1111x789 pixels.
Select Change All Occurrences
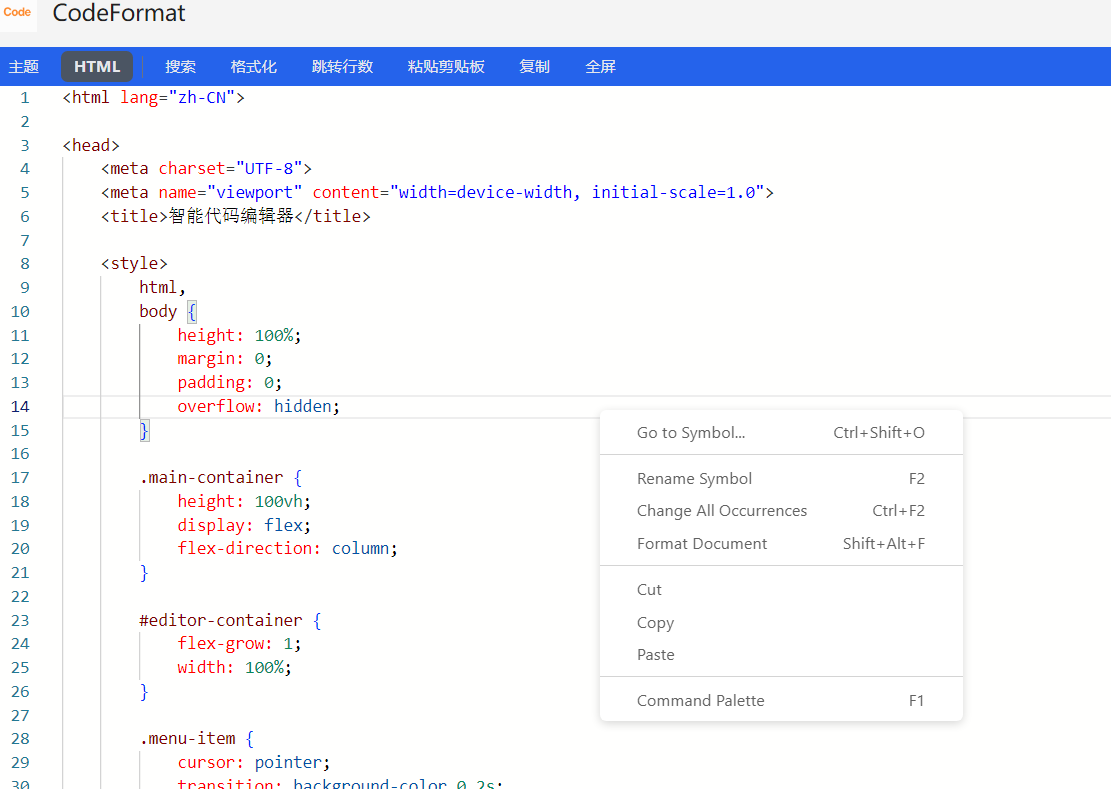[781, 511]
